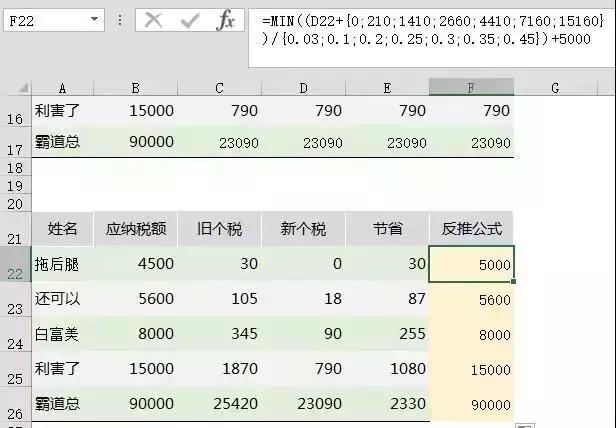Click the Enter checkmark formula button

(190, 20)
